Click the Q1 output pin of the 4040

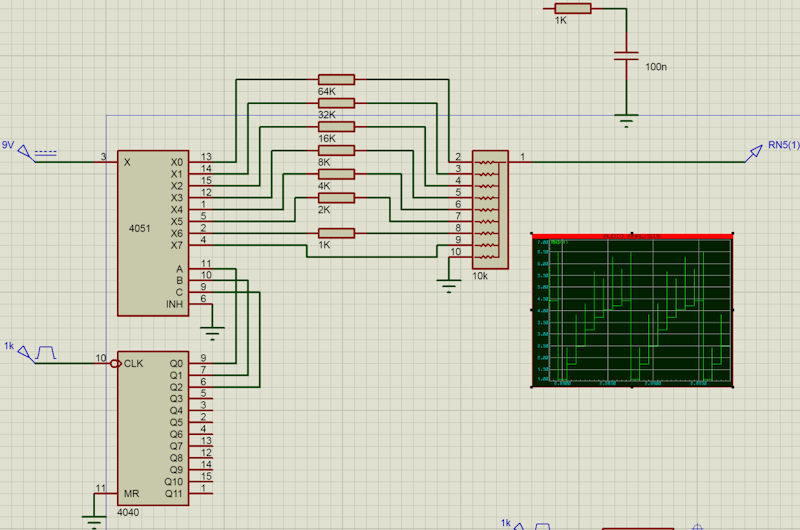(201, 375)
